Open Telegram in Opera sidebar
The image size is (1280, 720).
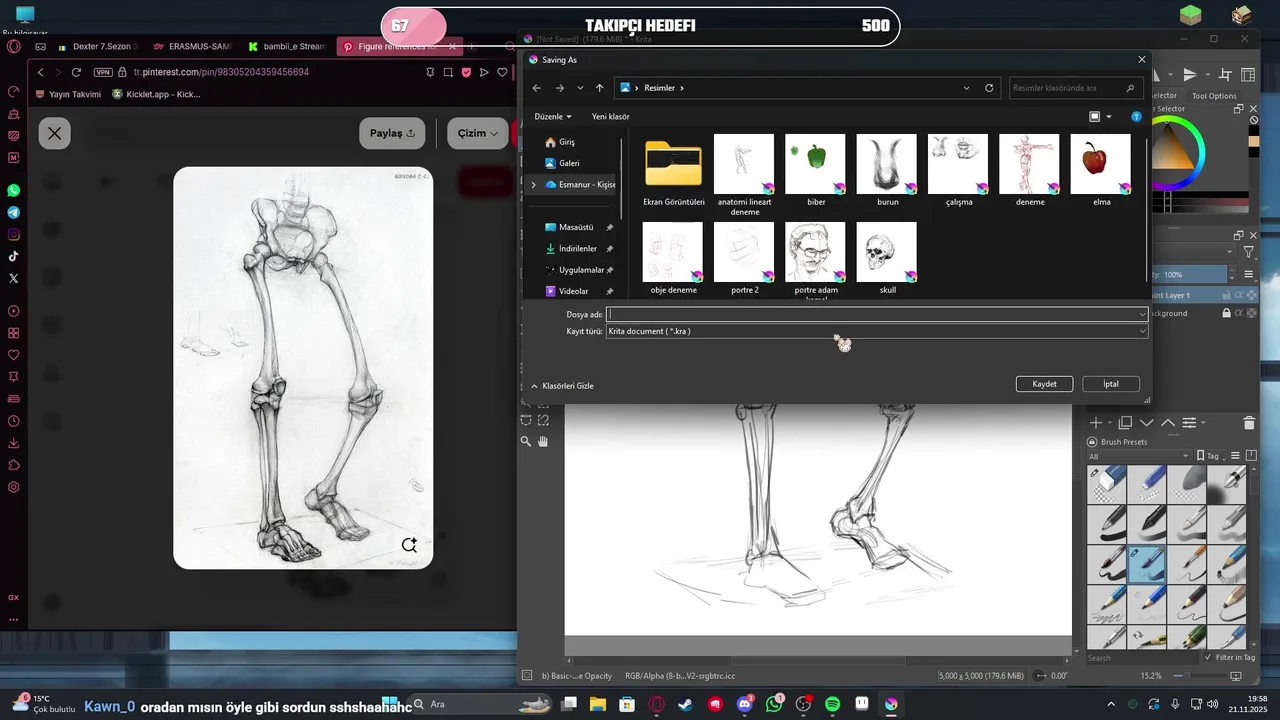(13, 212)
